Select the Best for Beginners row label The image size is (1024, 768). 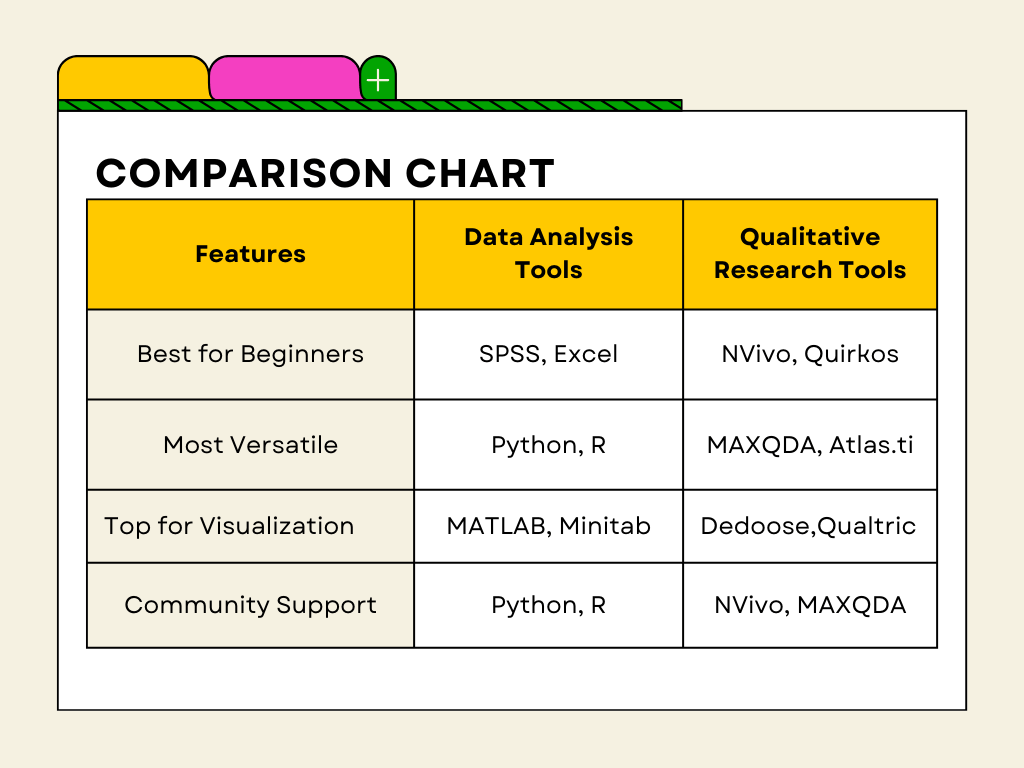250,354
